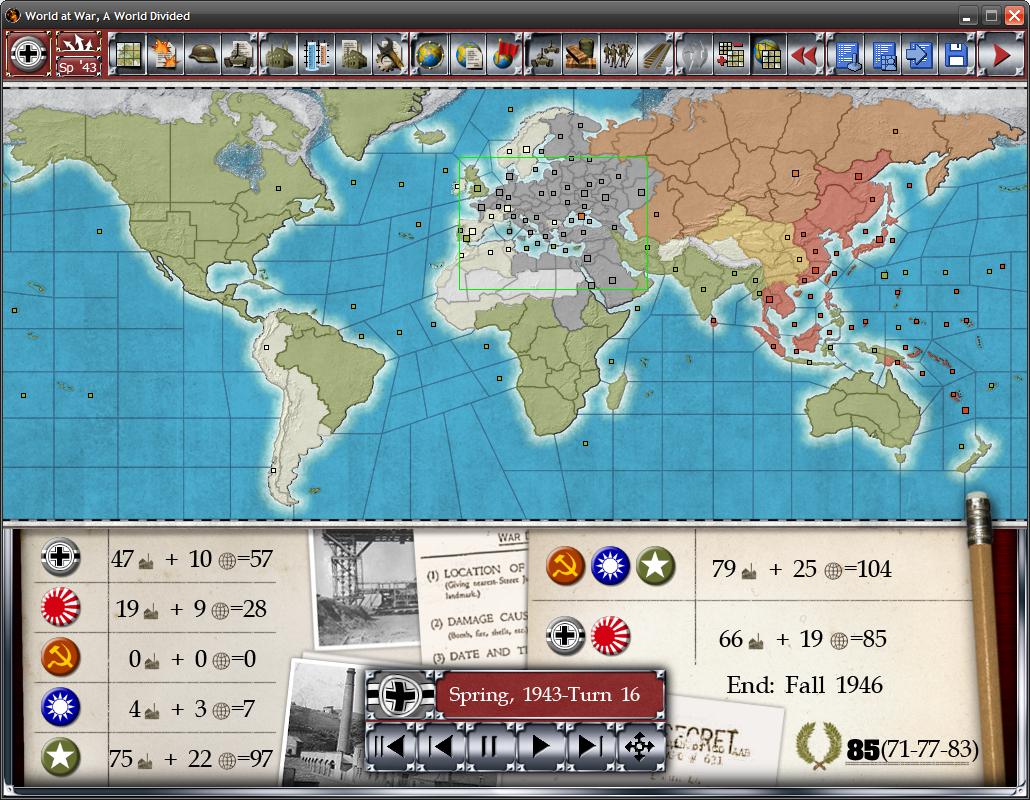Image resolution: width=1030 pixels, height=800 pixels.
Task: Click the framed globe icon
Action: click(430, 54)
